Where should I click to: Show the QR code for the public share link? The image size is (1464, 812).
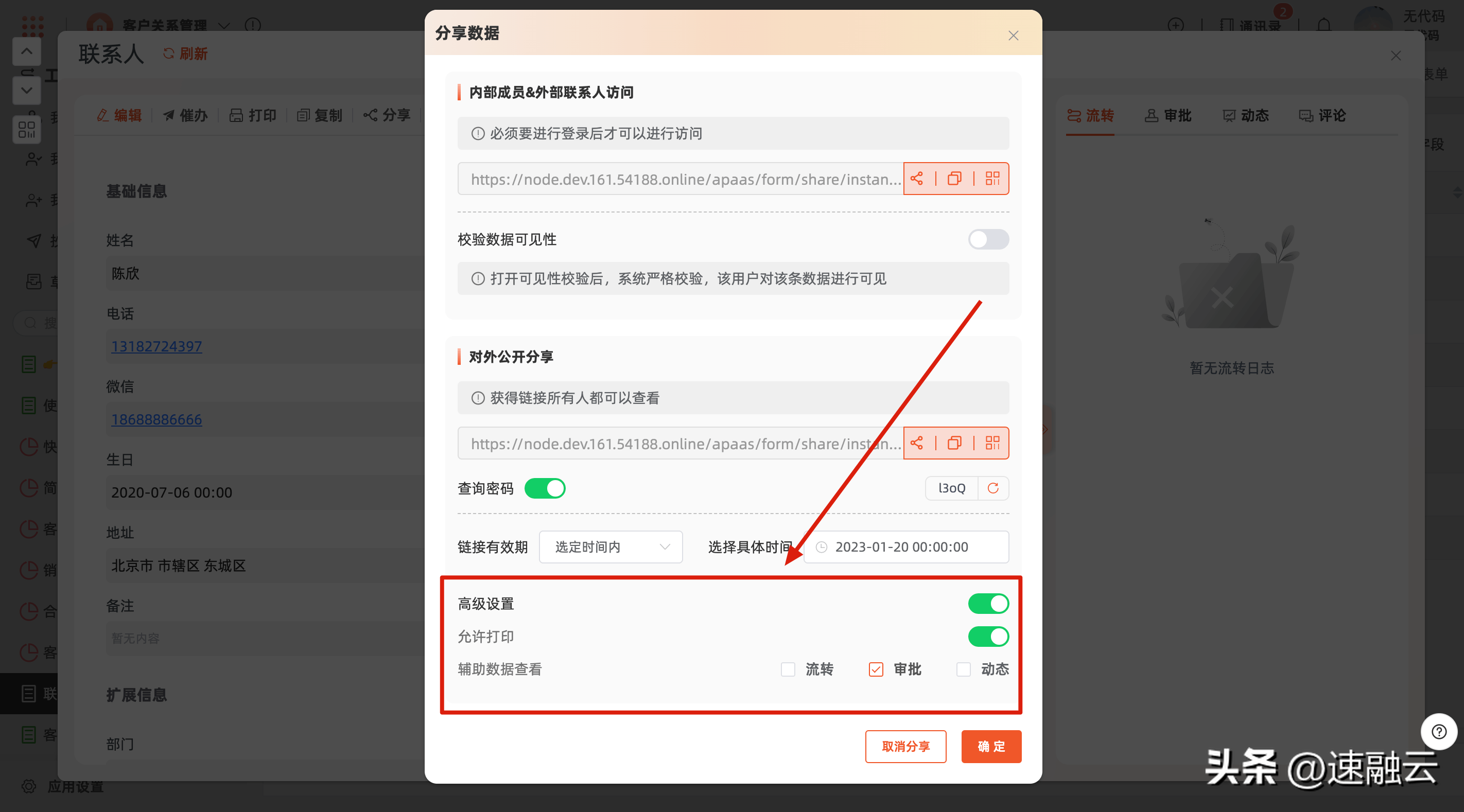click(992, 443)
